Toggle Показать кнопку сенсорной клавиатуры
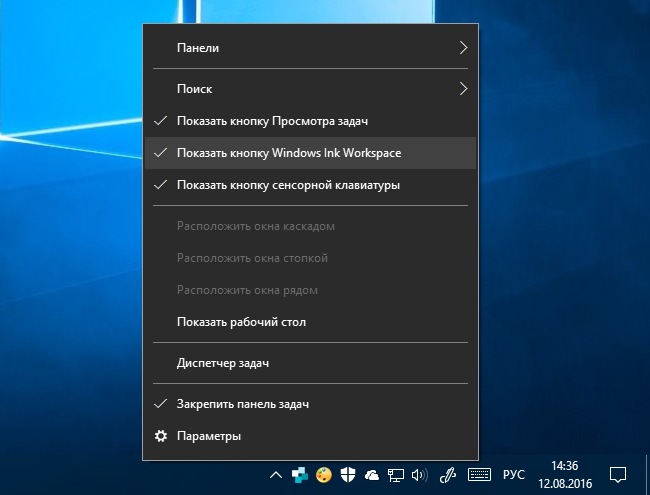The height and width of the screenshot is (495, 650). click(x=310, y=185)
